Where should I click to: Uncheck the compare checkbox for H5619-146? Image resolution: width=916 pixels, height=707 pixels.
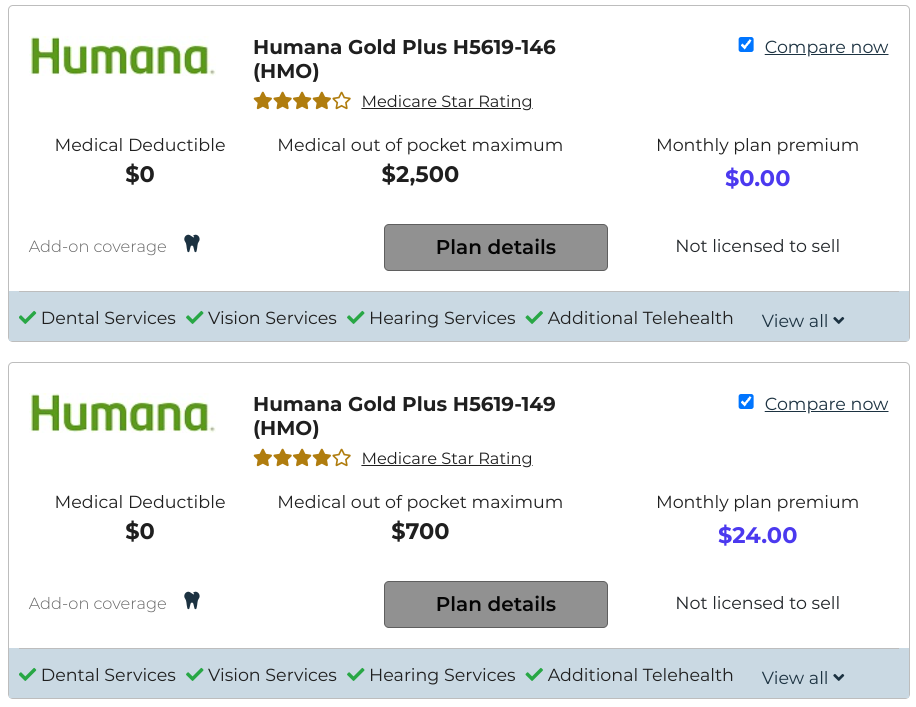pos(746,45)
